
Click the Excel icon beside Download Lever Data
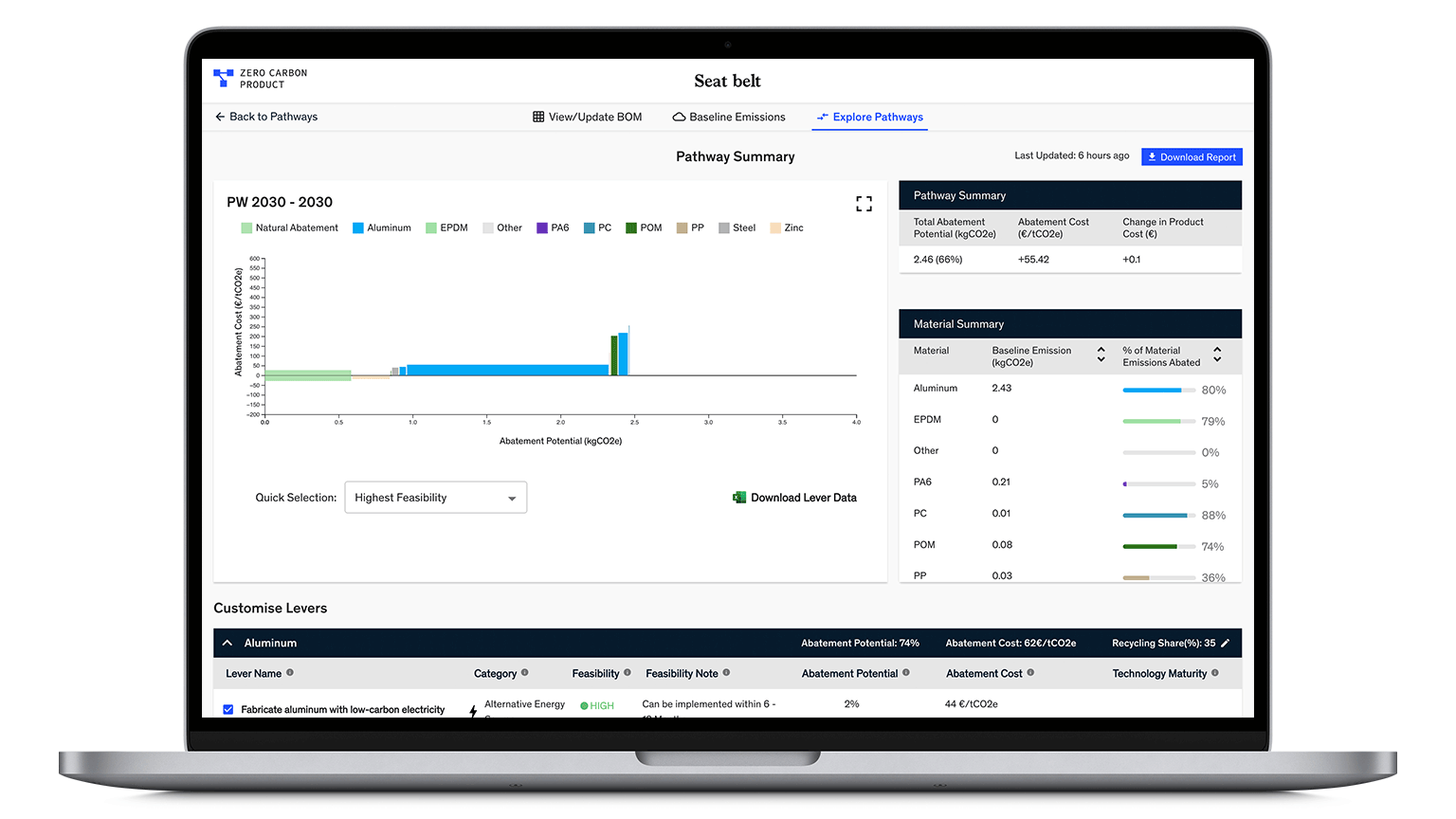[738, 497]
